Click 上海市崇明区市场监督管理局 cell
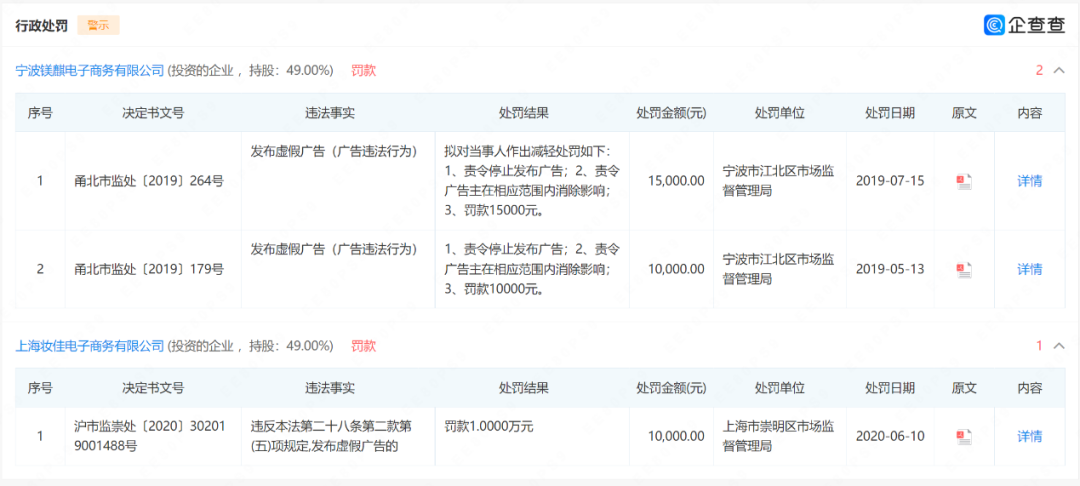Image resolution: width=1080 pixels, height=486 pixels. coord(778,436)
